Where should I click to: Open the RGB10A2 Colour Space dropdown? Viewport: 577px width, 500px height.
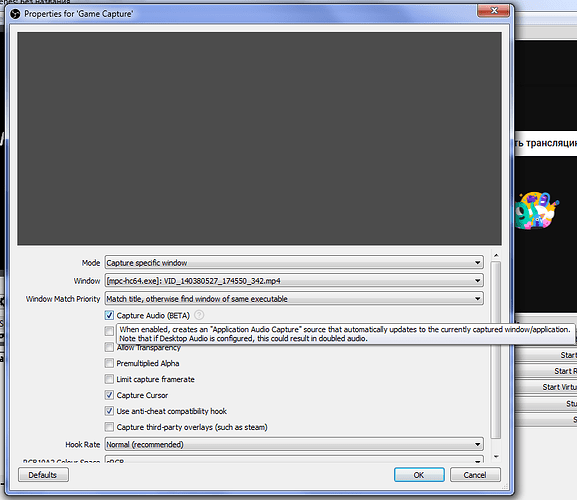pyautogui.click(x=294, y=460)
